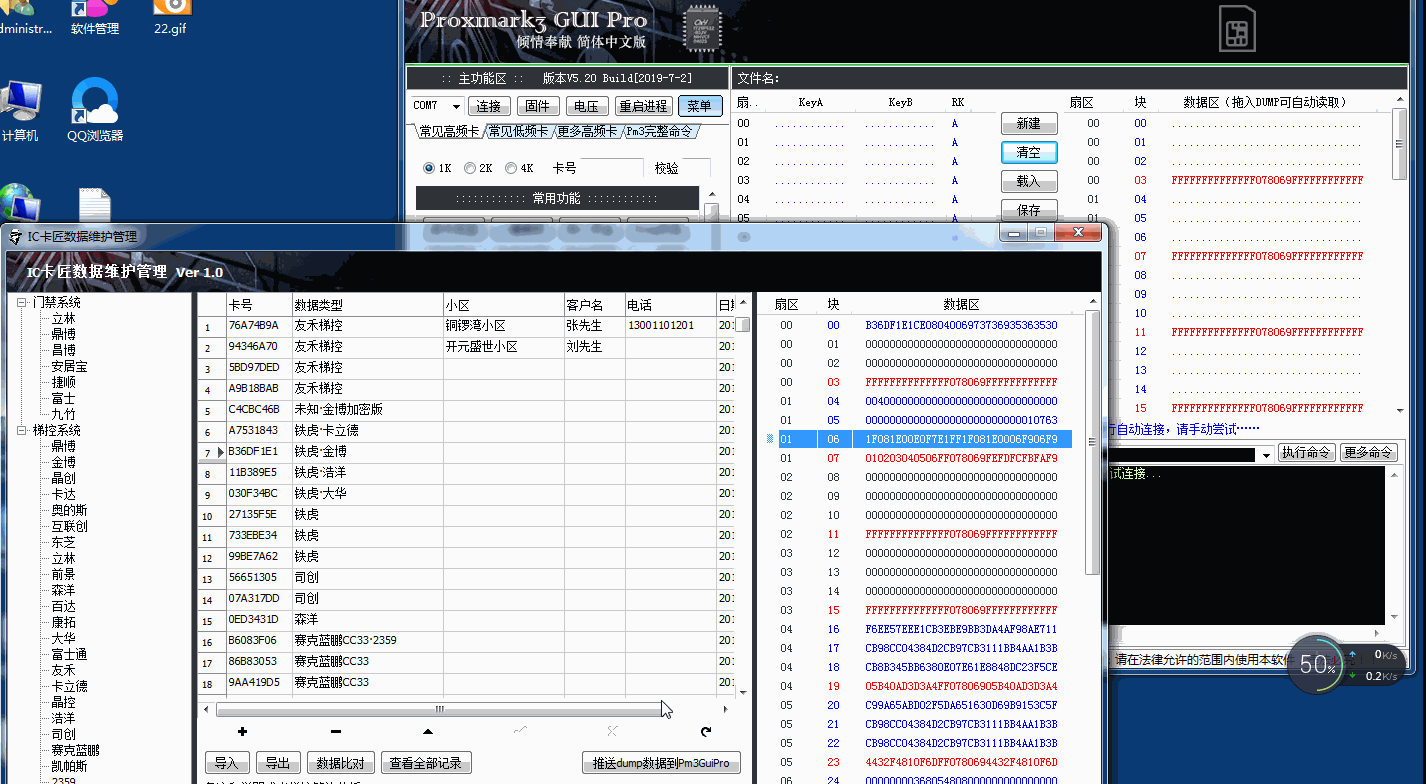Open the 软件管理 desktop icon
Image resolution: width=1426 pixels, height=784 pixels.
tap(94, 18)
